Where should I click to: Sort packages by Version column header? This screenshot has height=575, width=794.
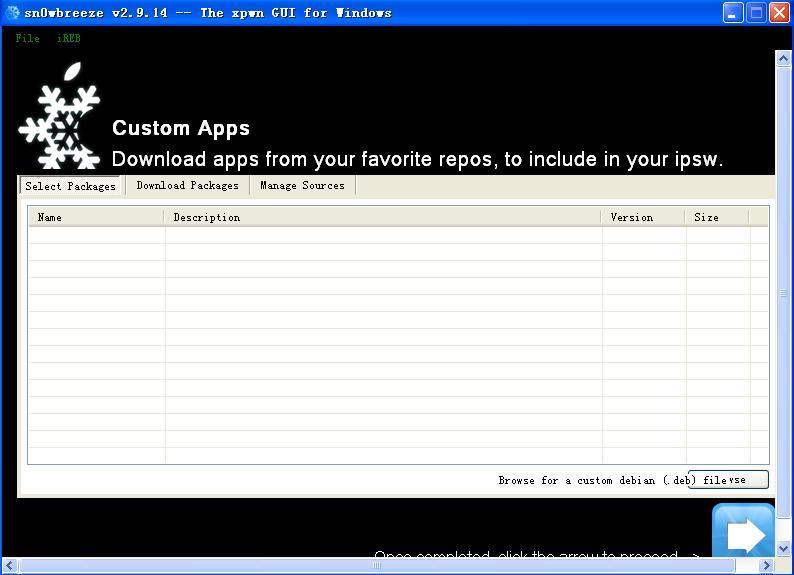pos(643,217)
